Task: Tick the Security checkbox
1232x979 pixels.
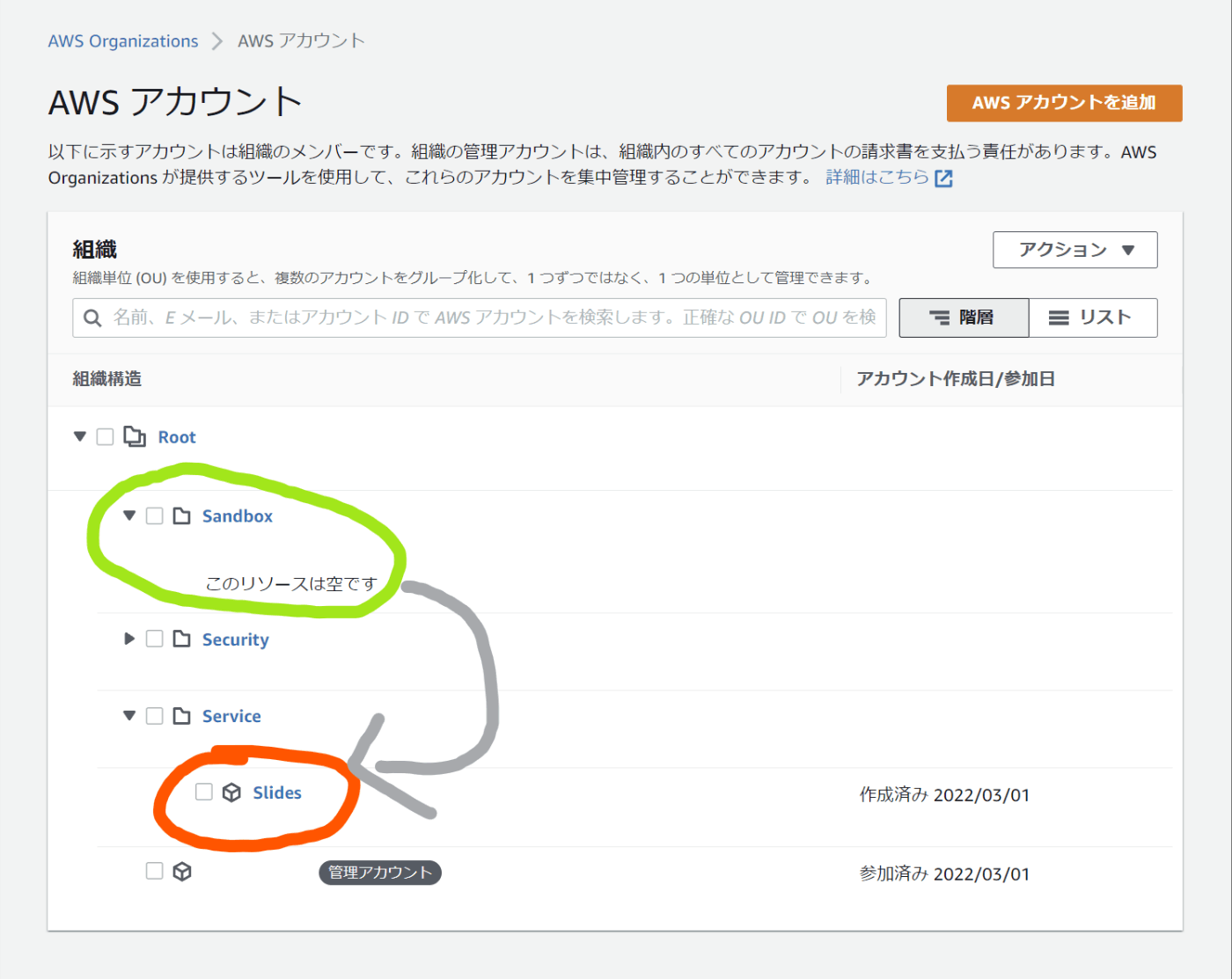Action: (x=154, y=639)
